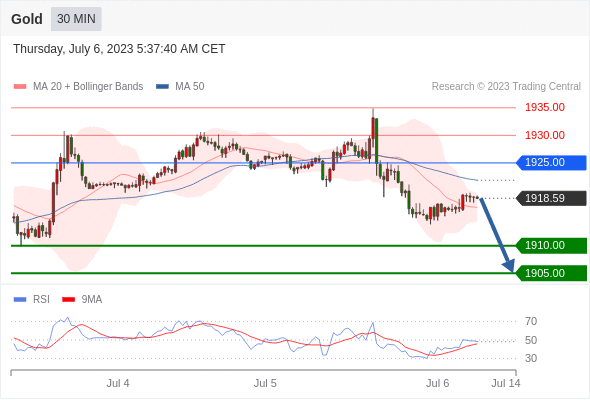590x400 pixels.
Task: Click the Jul 4 date axis label
Action: 118,383
